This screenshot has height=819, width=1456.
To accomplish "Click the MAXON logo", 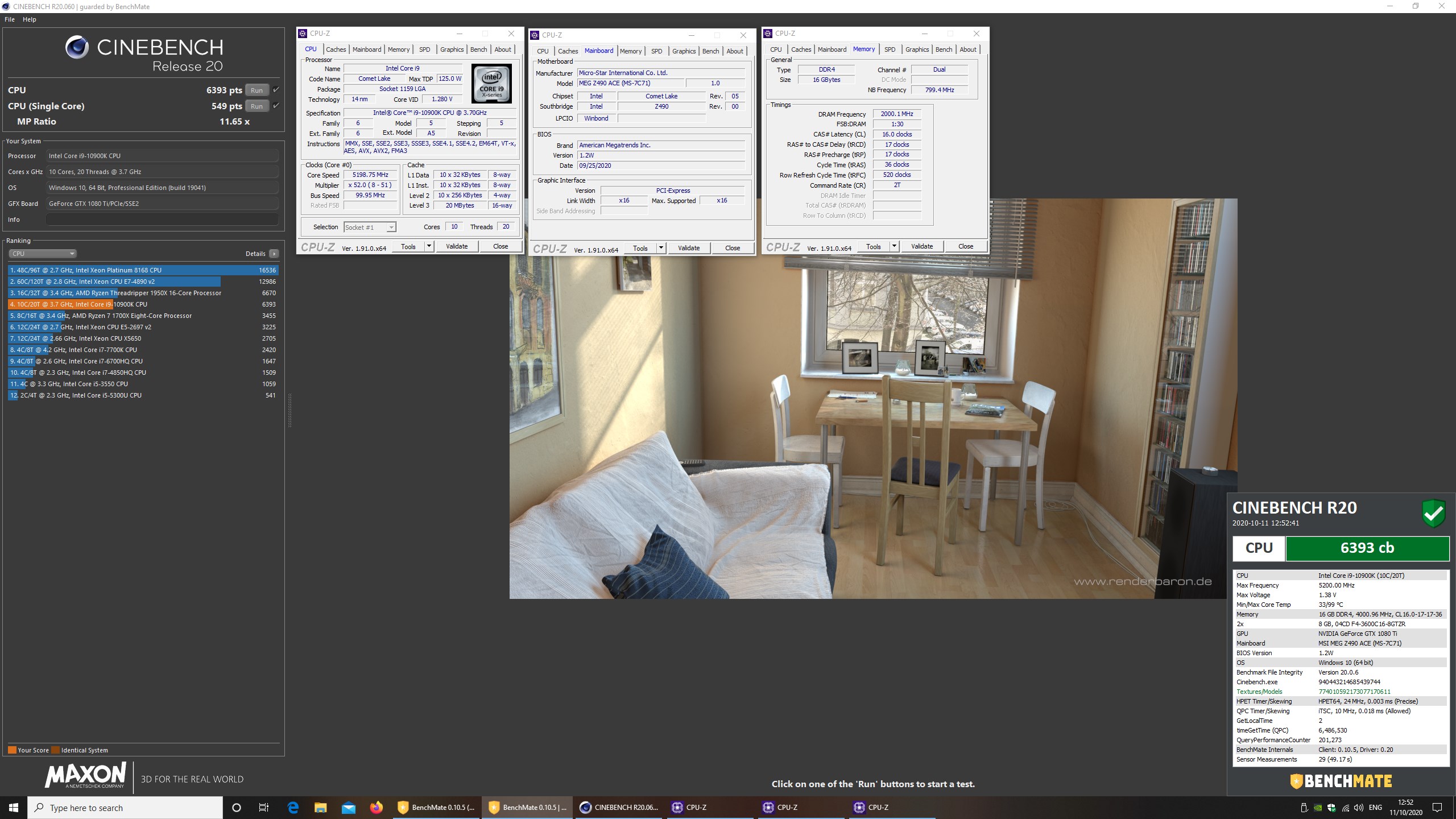I will click(x=86, y=776).
